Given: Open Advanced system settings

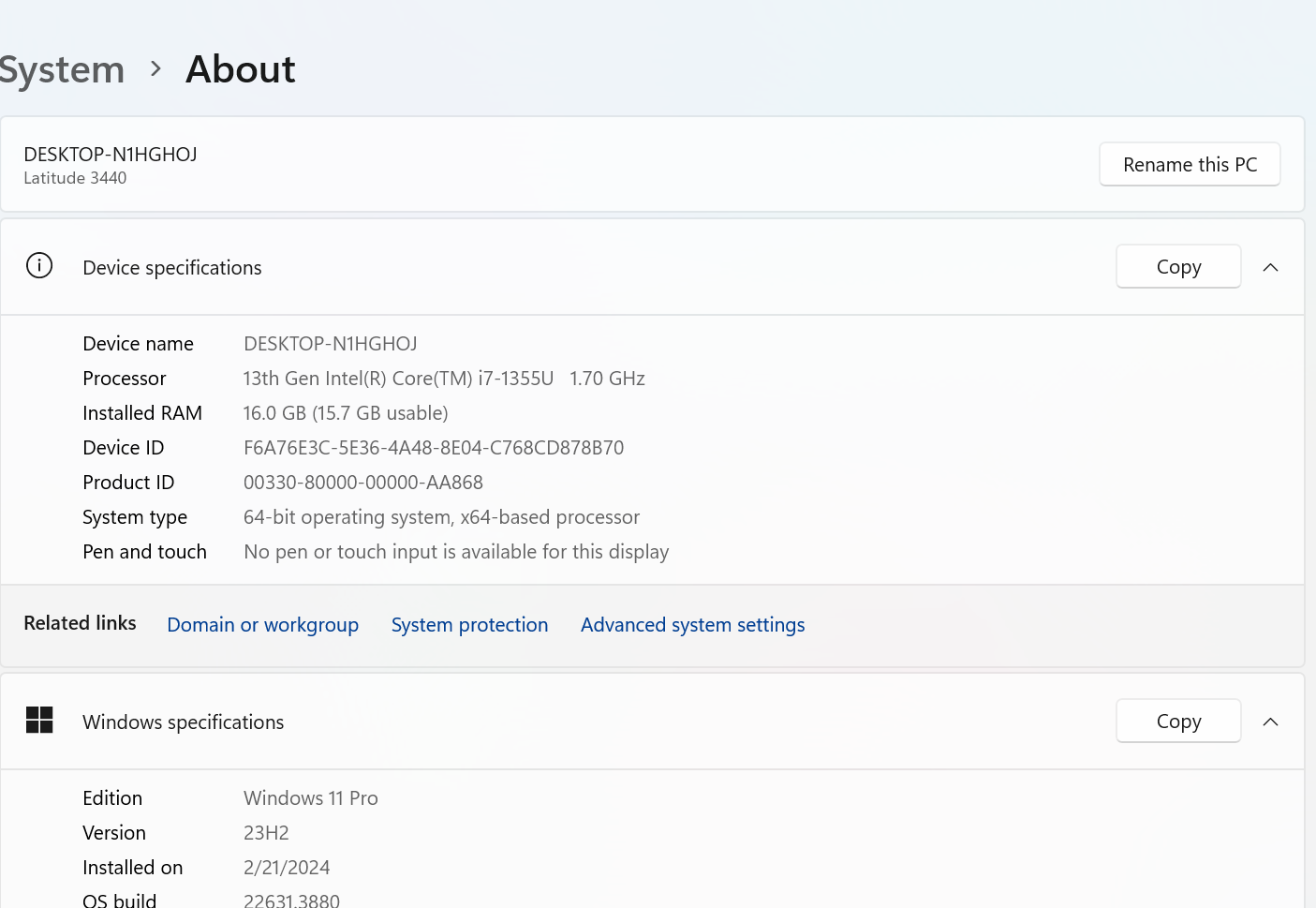Looking at the screenshot, I should click(x=692, y=625).
